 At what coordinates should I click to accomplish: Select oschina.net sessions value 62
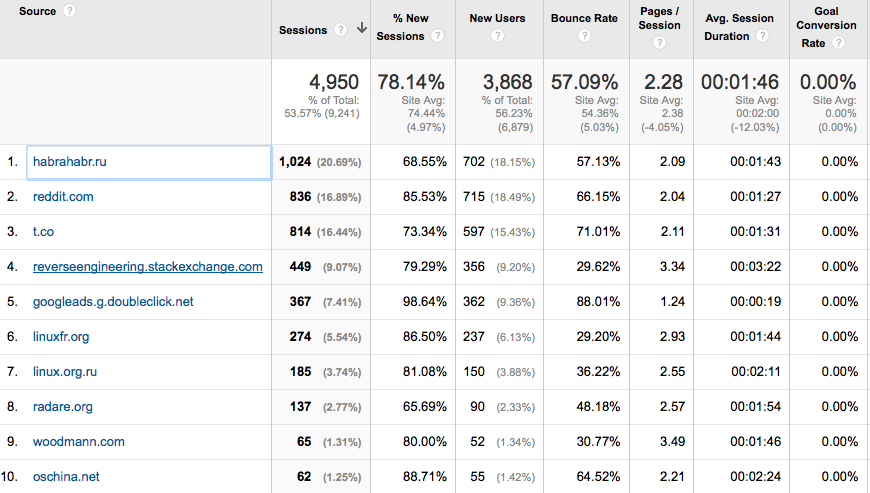304,476
